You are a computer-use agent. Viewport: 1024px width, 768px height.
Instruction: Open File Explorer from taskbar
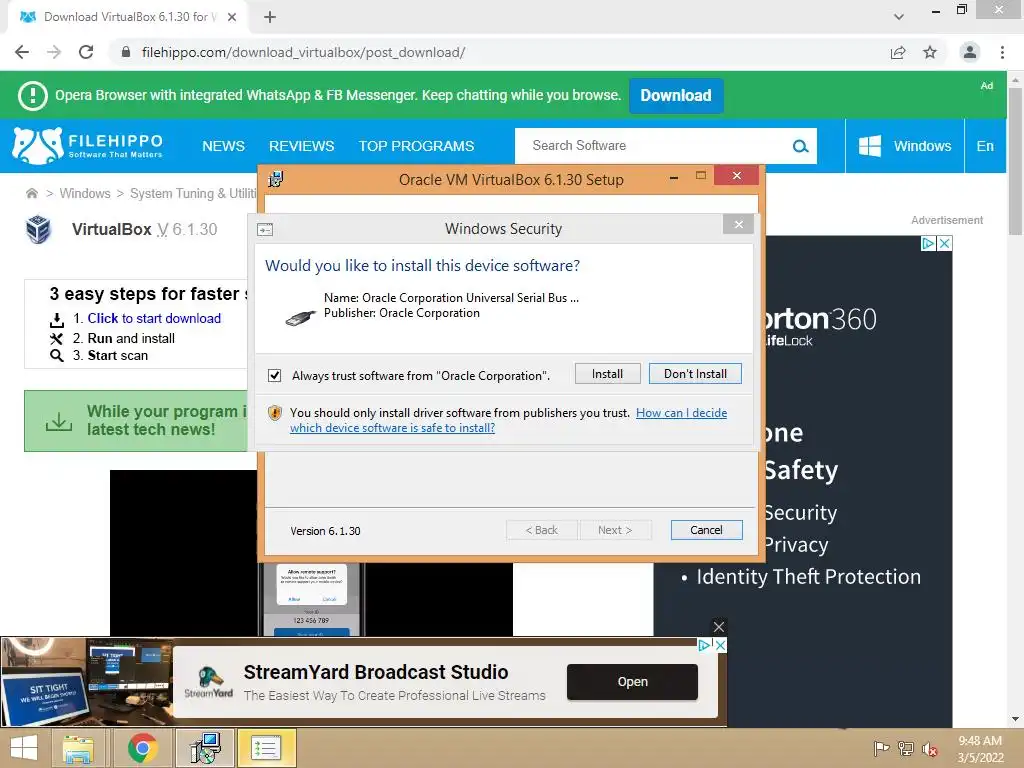78,748
